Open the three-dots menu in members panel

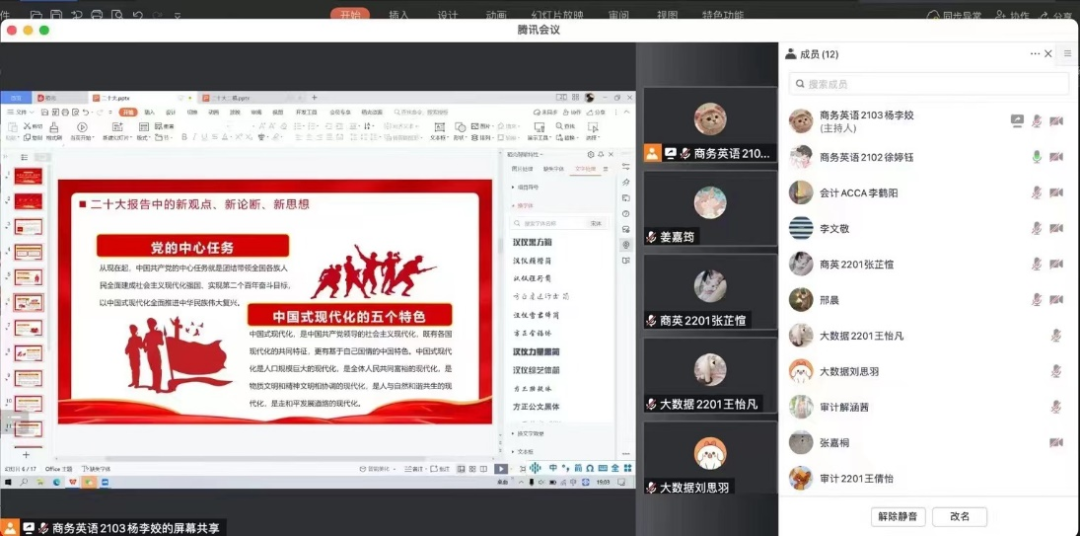1035,54
